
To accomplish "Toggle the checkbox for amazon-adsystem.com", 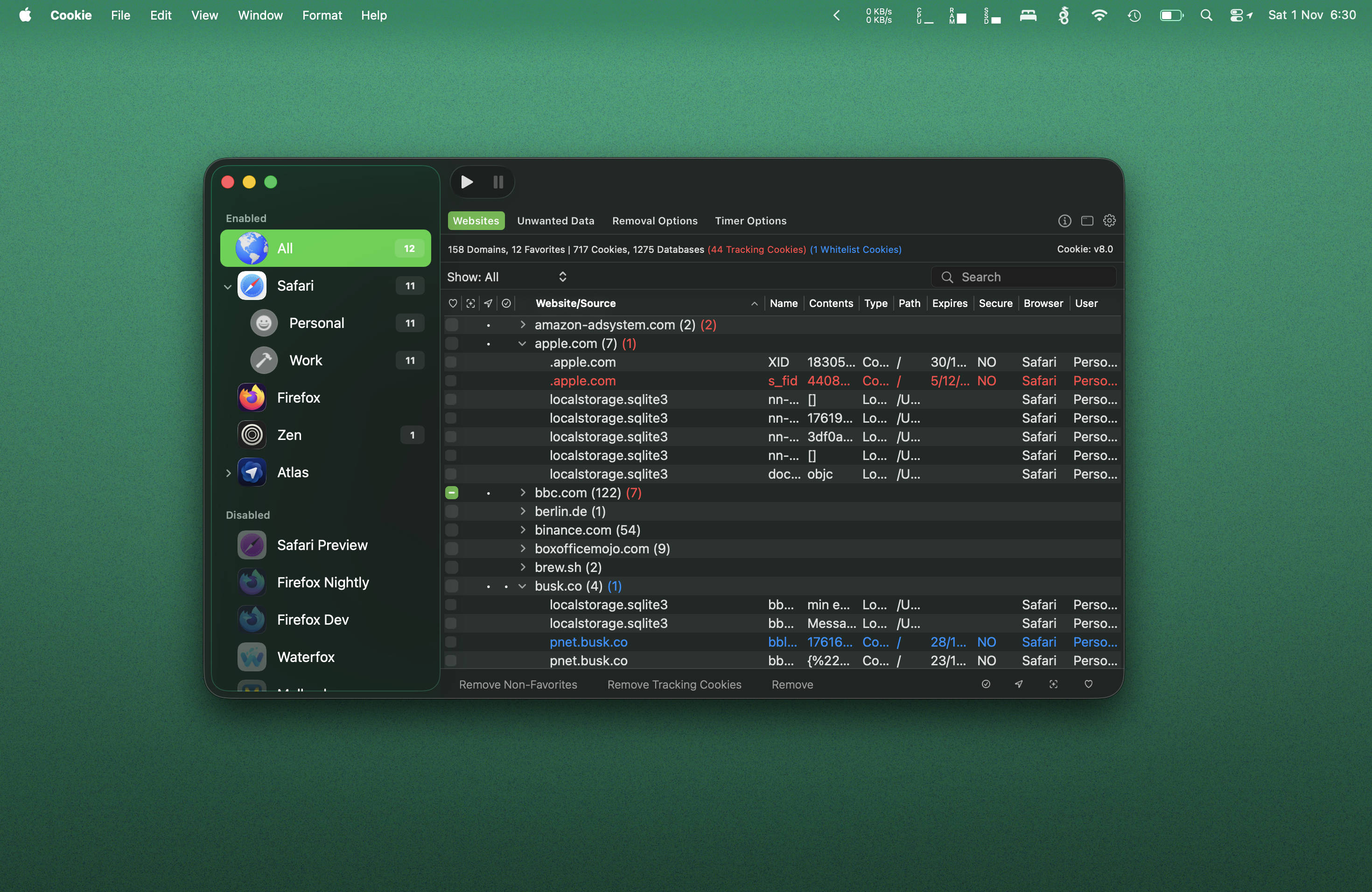I will click(452, 325).
